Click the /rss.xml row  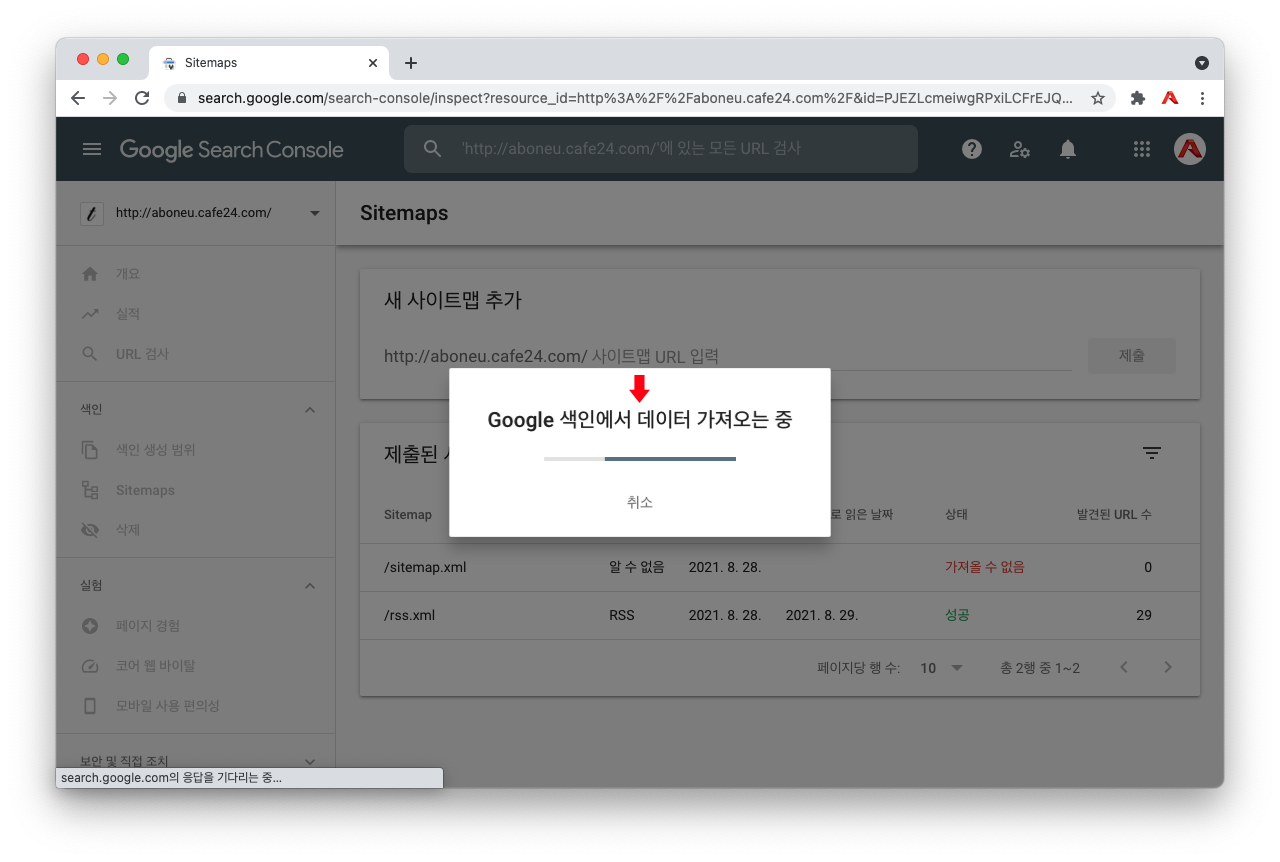click(780, 615)
